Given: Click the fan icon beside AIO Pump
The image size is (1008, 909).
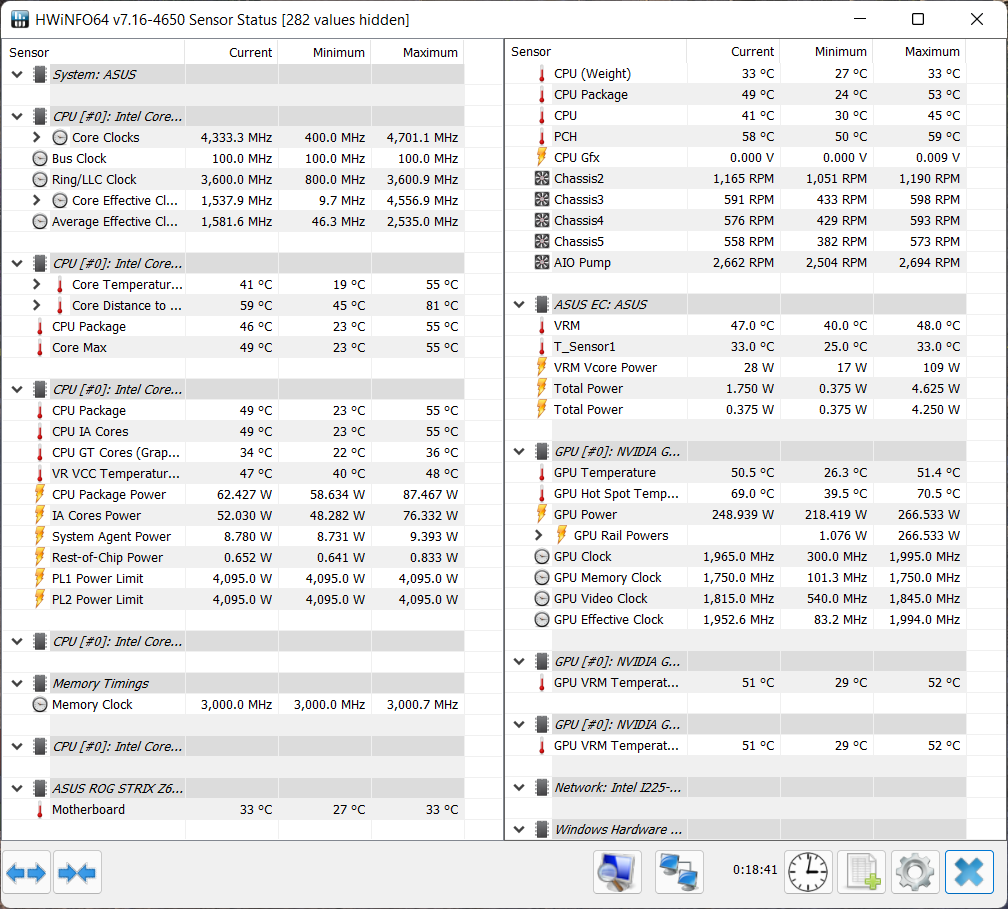Looking at the screenshot, I should pyautogui.click(x=542, y=263).
